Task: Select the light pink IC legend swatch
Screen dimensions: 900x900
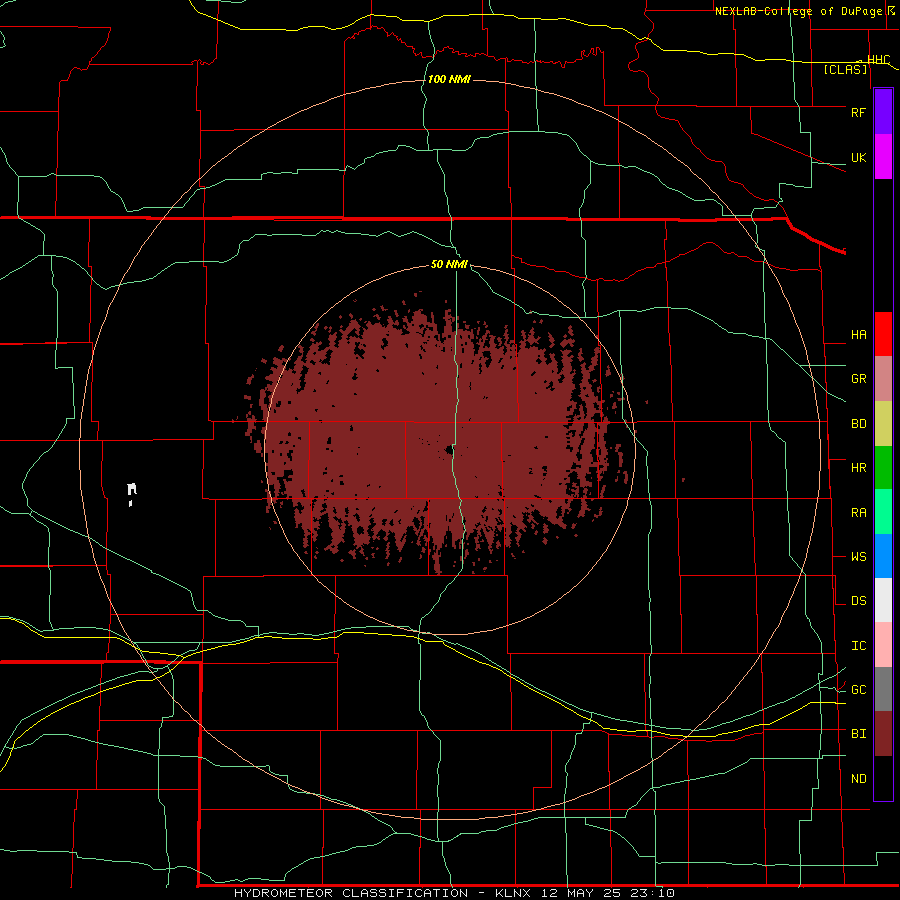Action: point(883,645)
